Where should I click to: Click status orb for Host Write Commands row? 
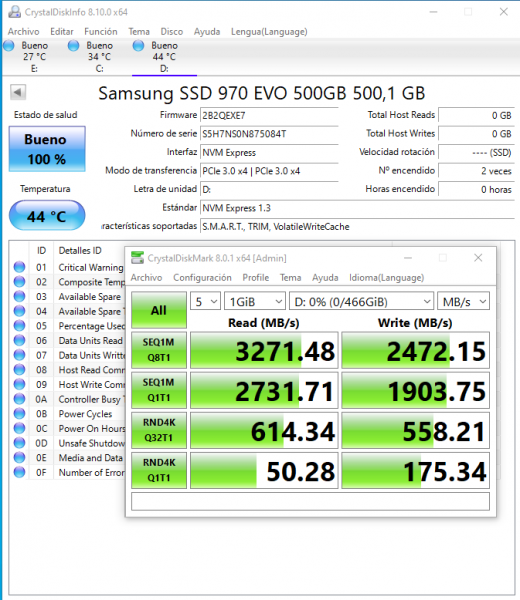pos(20,384)
